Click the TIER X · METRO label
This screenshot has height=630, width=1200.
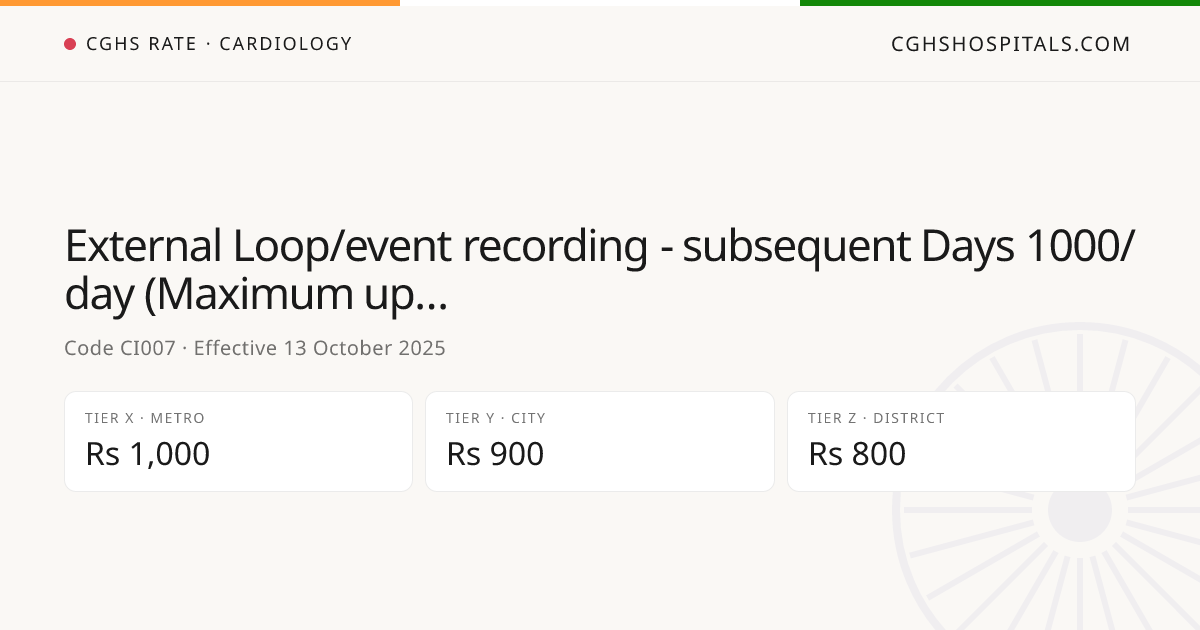145,418
